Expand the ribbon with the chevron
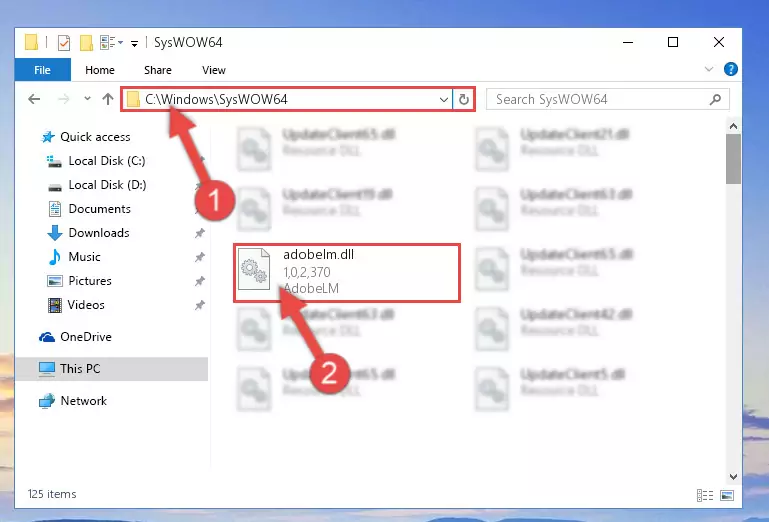Viewport: 769px width, 522px height. pyautogui.click(x=709, y=69)
